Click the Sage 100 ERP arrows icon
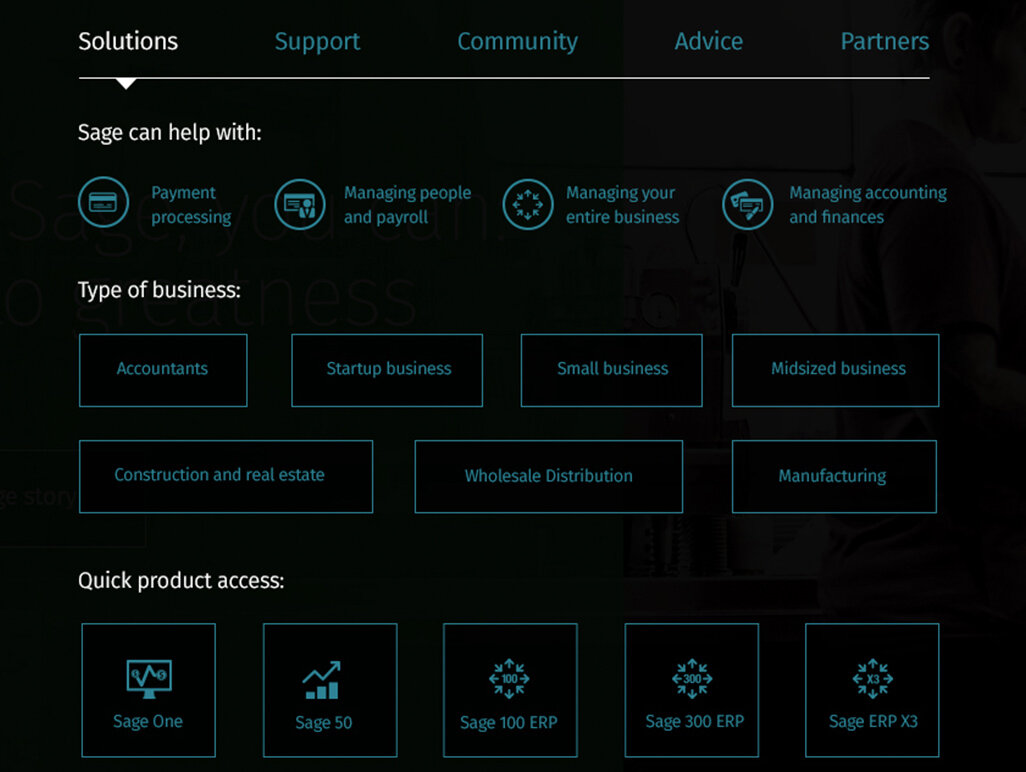Image resolution: width=1026 pixels, height=772 pixels. point(509,678)
